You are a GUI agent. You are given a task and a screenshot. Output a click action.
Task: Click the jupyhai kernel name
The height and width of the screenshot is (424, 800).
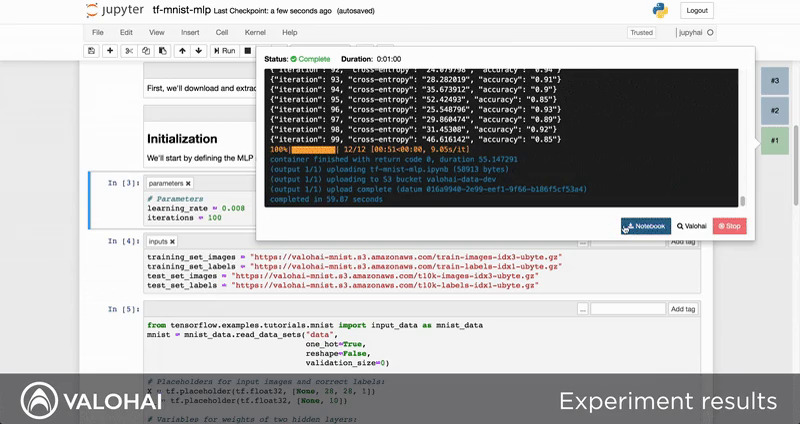[690, 32]
